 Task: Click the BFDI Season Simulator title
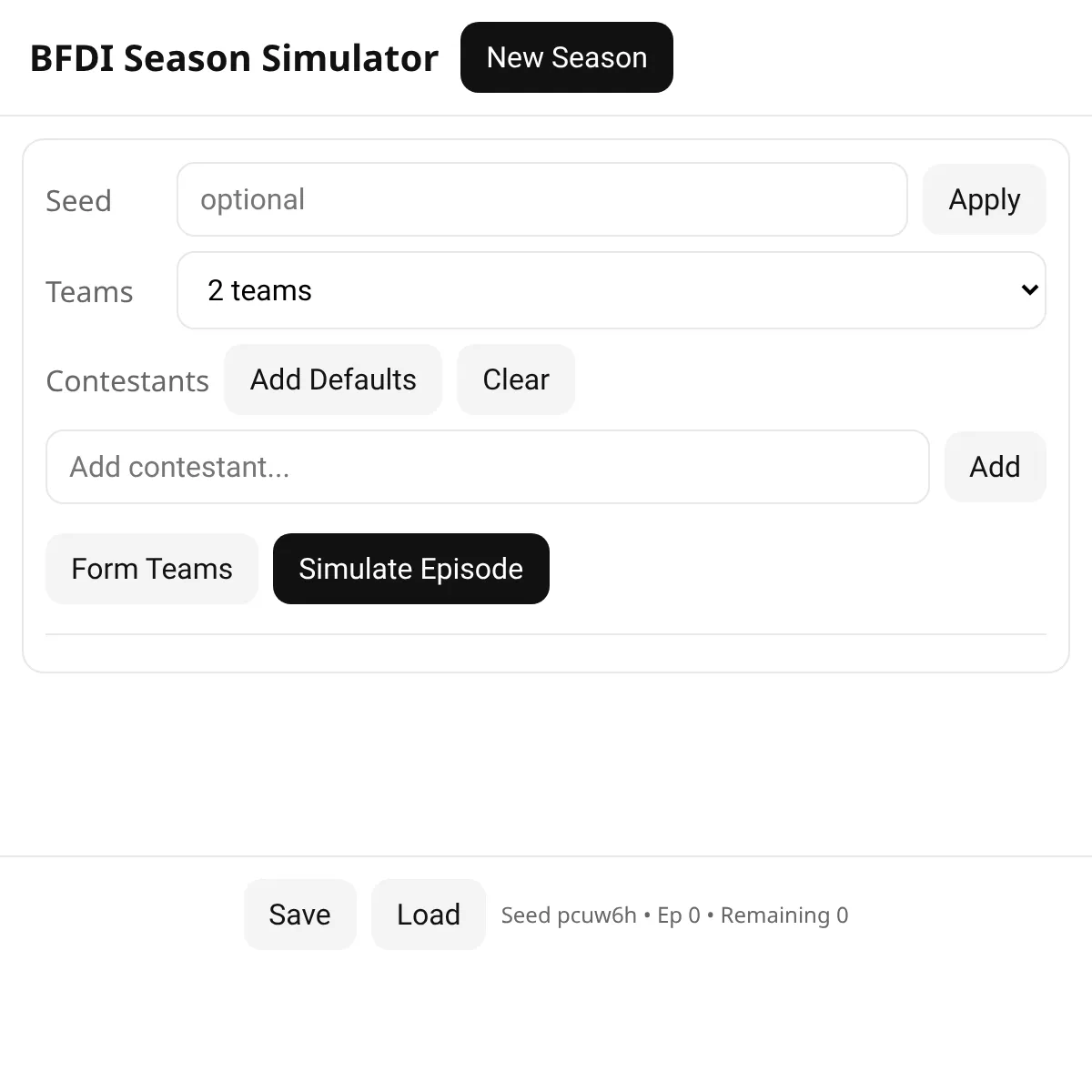[234, 58]
